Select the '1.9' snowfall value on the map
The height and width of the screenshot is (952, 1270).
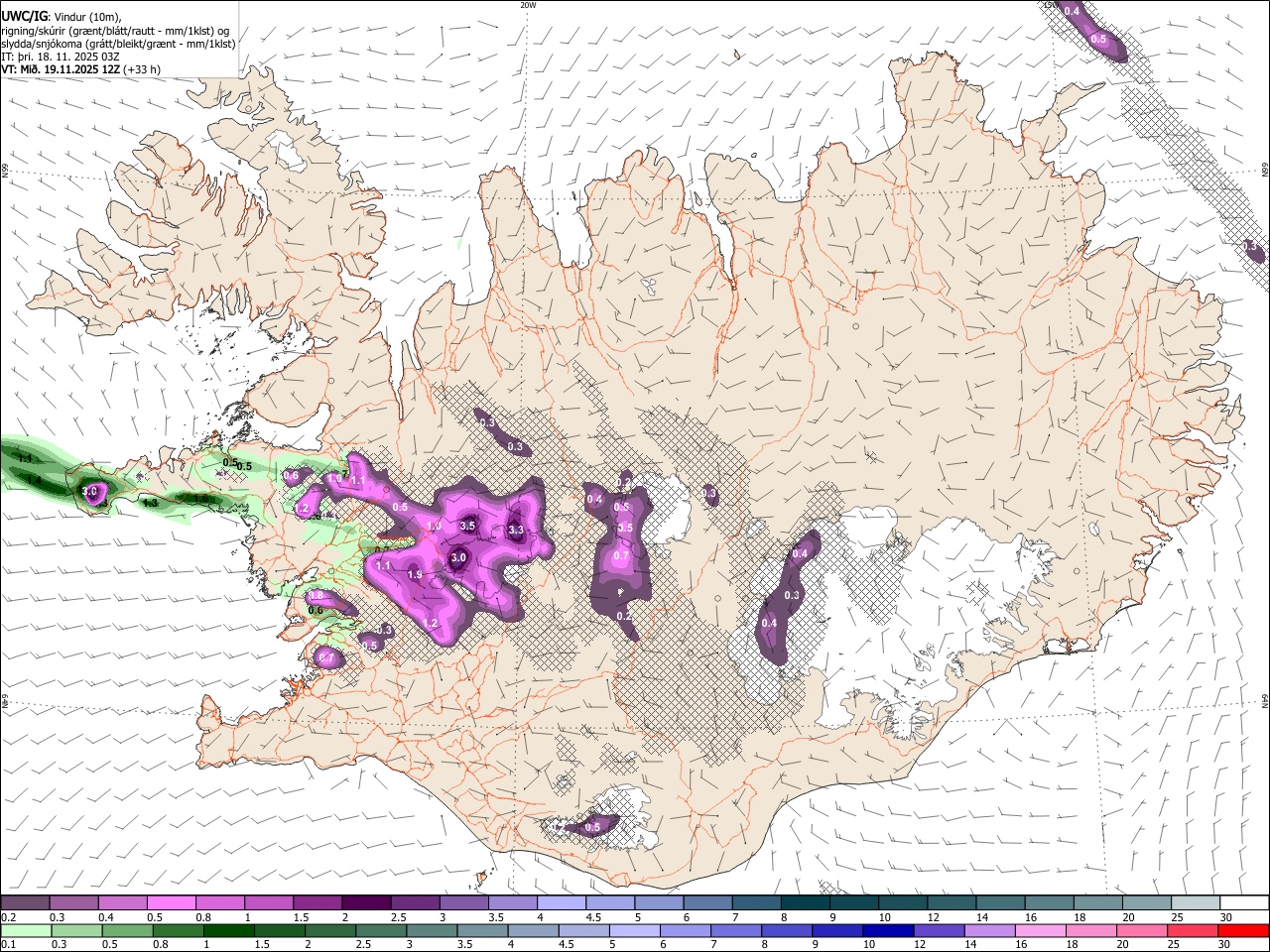click(415, 575)
